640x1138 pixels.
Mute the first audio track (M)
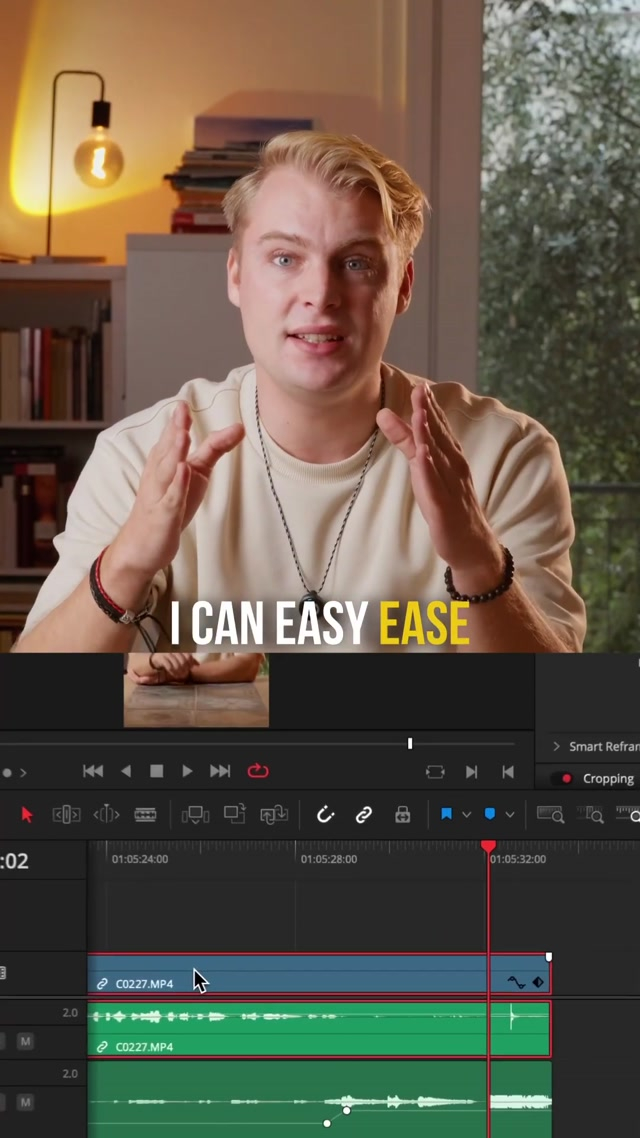point(25,1041)
